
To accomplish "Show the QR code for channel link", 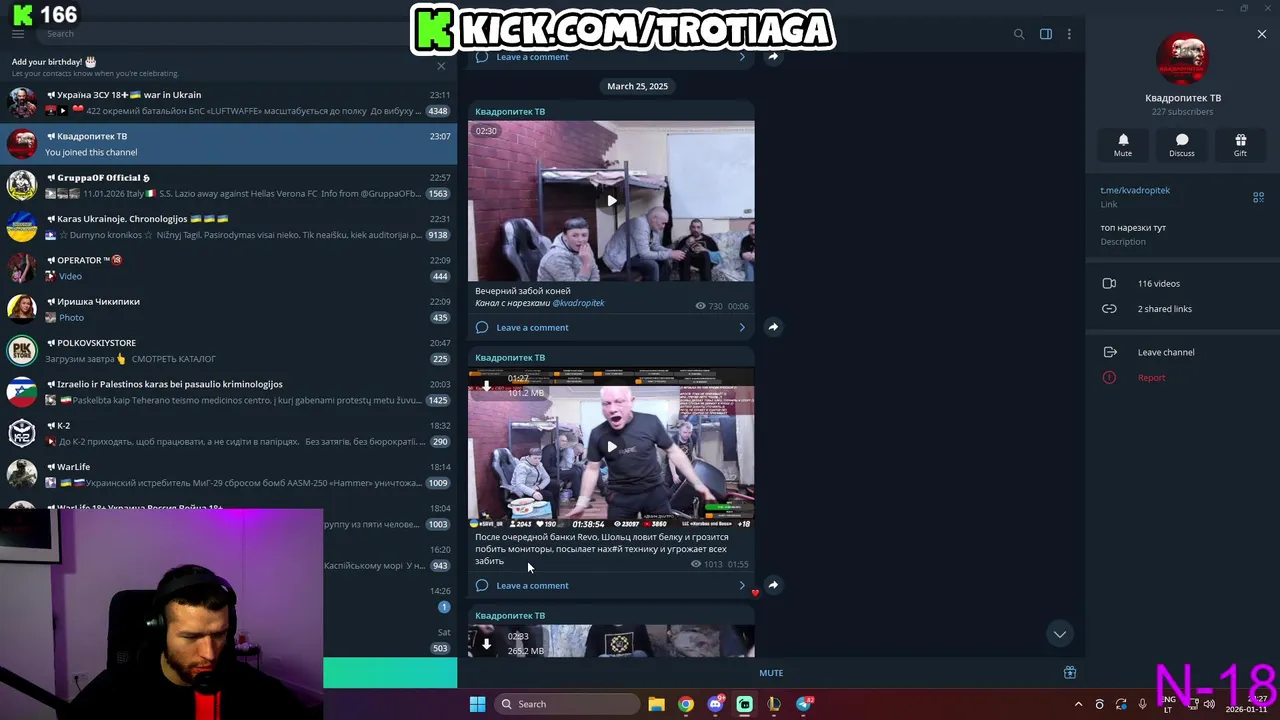I will pyautogui.click(x=1258, y=197).
